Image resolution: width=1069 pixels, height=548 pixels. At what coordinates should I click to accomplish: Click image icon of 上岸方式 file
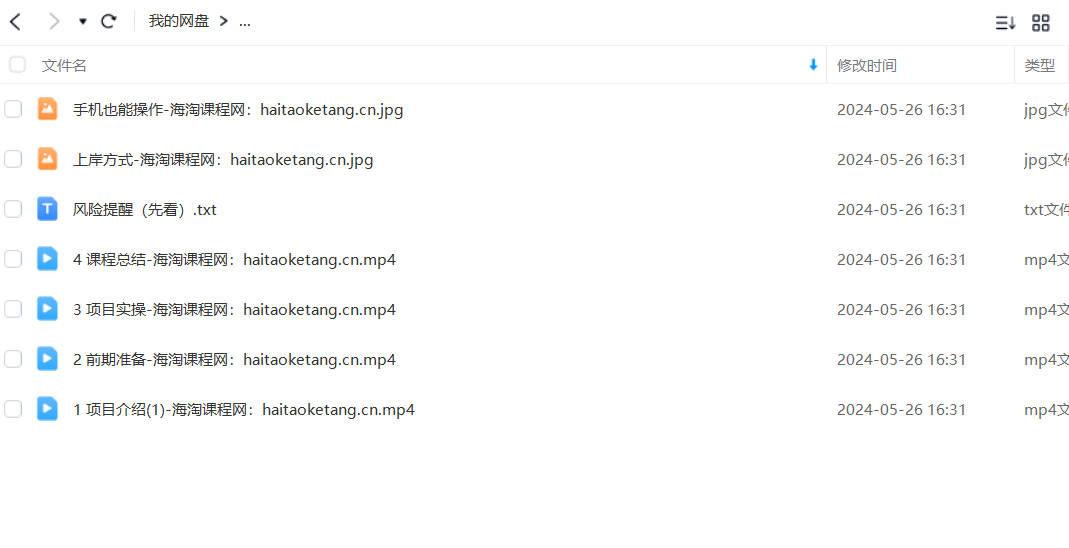(x=47, y=159)
